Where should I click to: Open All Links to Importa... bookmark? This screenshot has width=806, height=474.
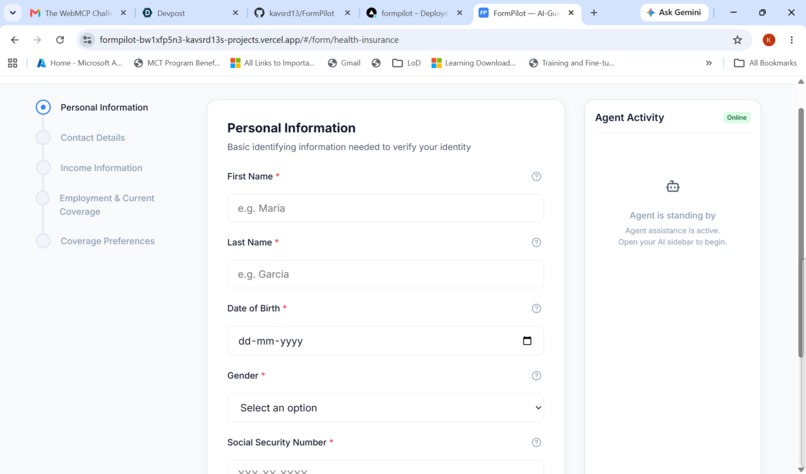(x=272, y=63)
